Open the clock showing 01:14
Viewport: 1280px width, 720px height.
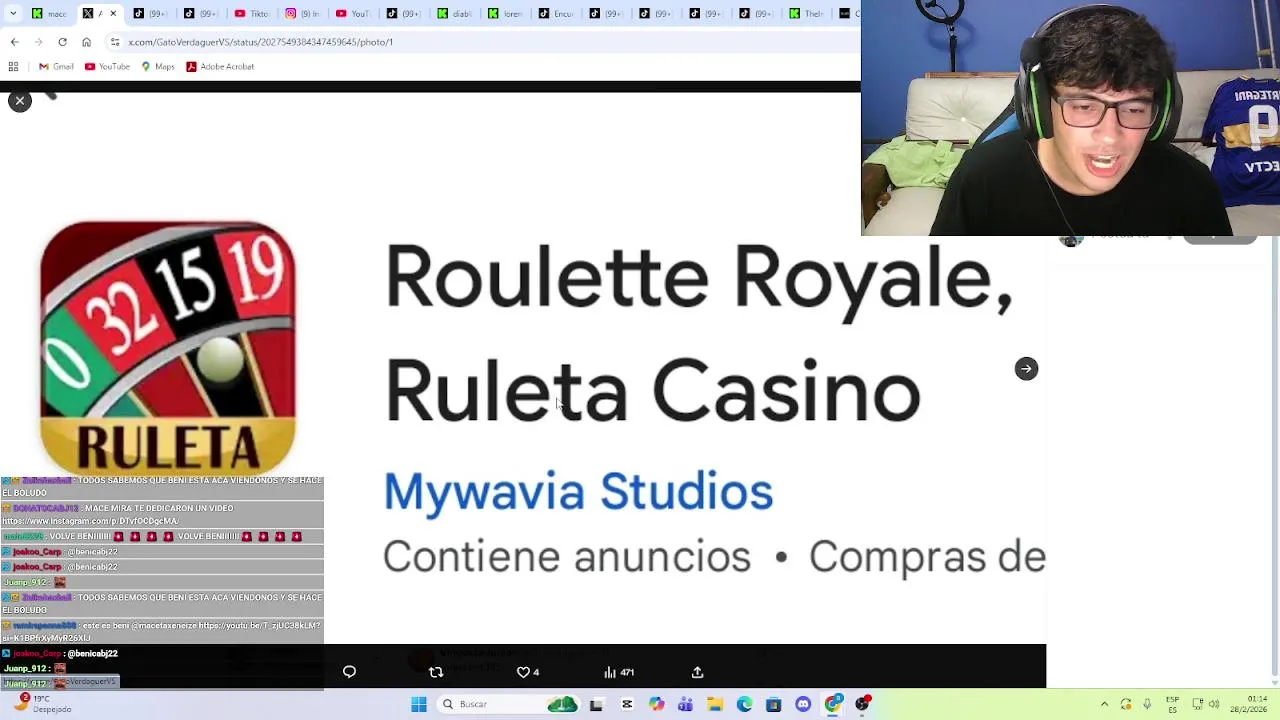(x=1250, y=704)
